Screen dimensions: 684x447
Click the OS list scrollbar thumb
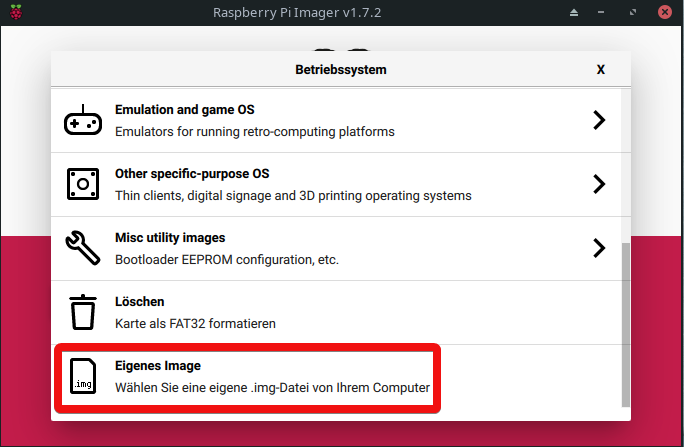626,325
